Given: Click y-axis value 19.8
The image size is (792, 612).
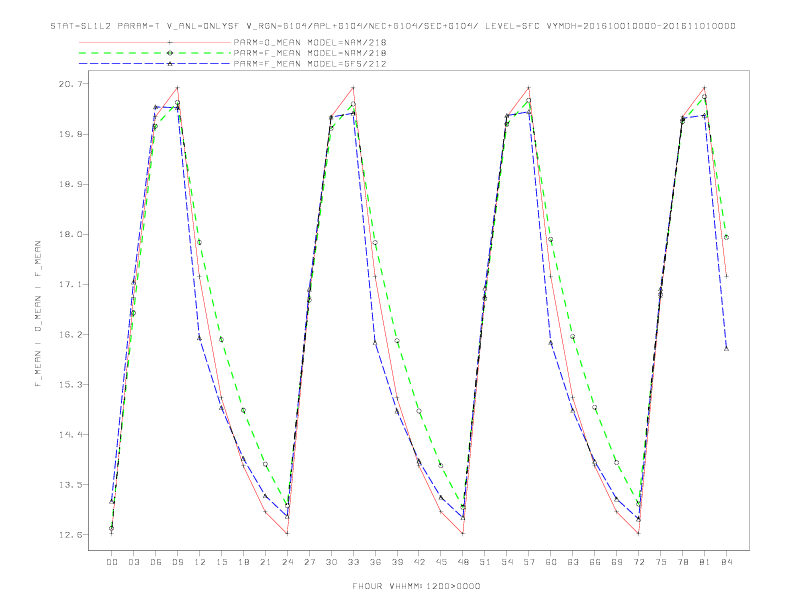Looking at the screenshot, I should point(72,134).
